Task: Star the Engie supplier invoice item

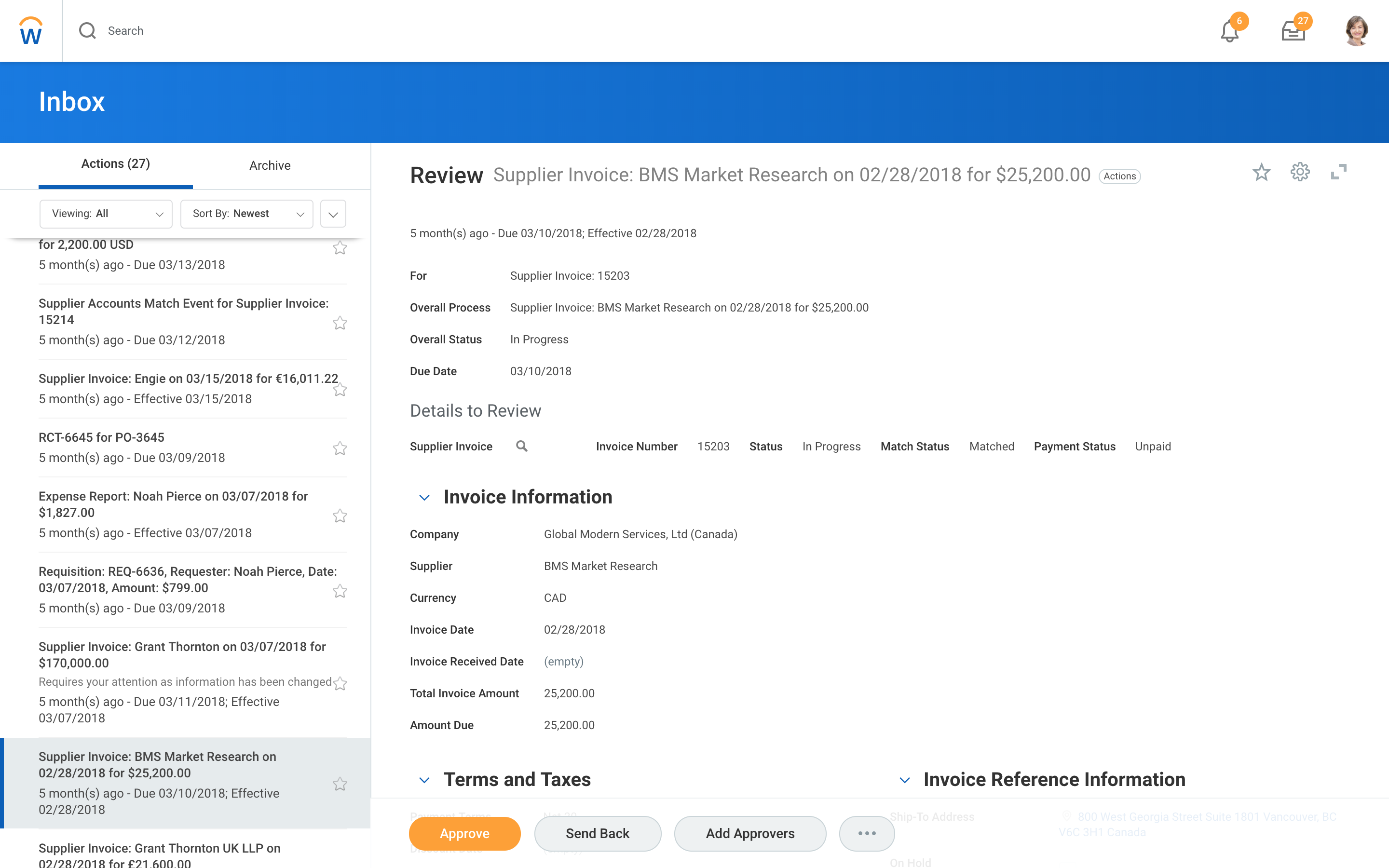Action: [340, 390]
